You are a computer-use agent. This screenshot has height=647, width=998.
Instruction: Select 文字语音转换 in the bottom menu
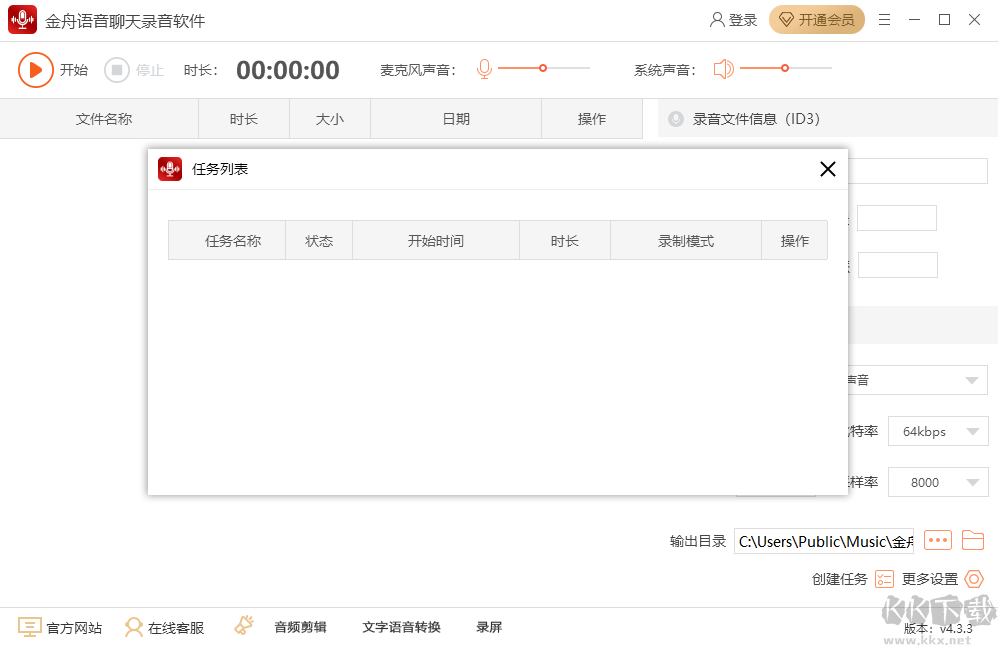pos(400,627)
